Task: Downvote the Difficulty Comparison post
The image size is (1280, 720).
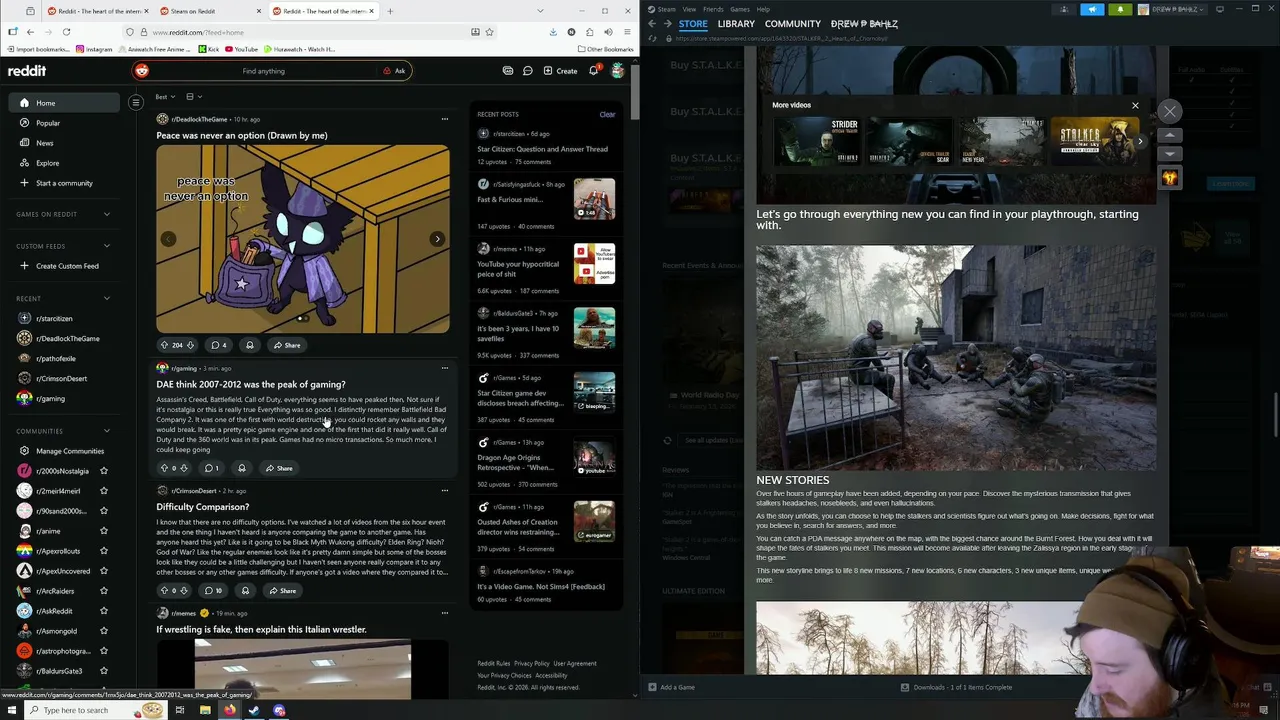Action: point(184,591)
